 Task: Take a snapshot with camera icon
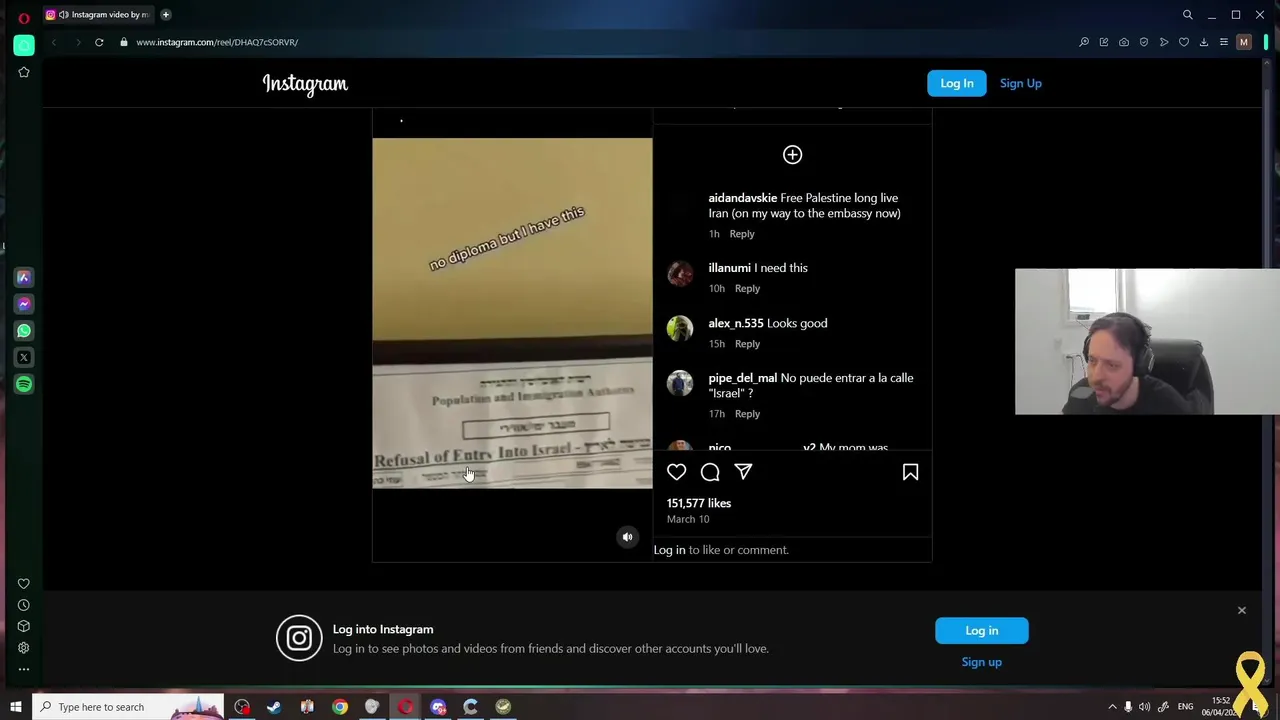[x=1124, y=42]
